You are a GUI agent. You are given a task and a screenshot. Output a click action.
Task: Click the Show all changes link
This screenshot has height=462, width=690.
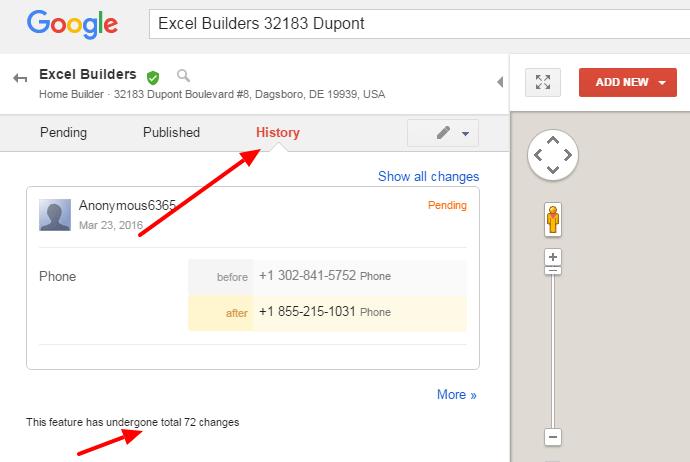[428, 176]
